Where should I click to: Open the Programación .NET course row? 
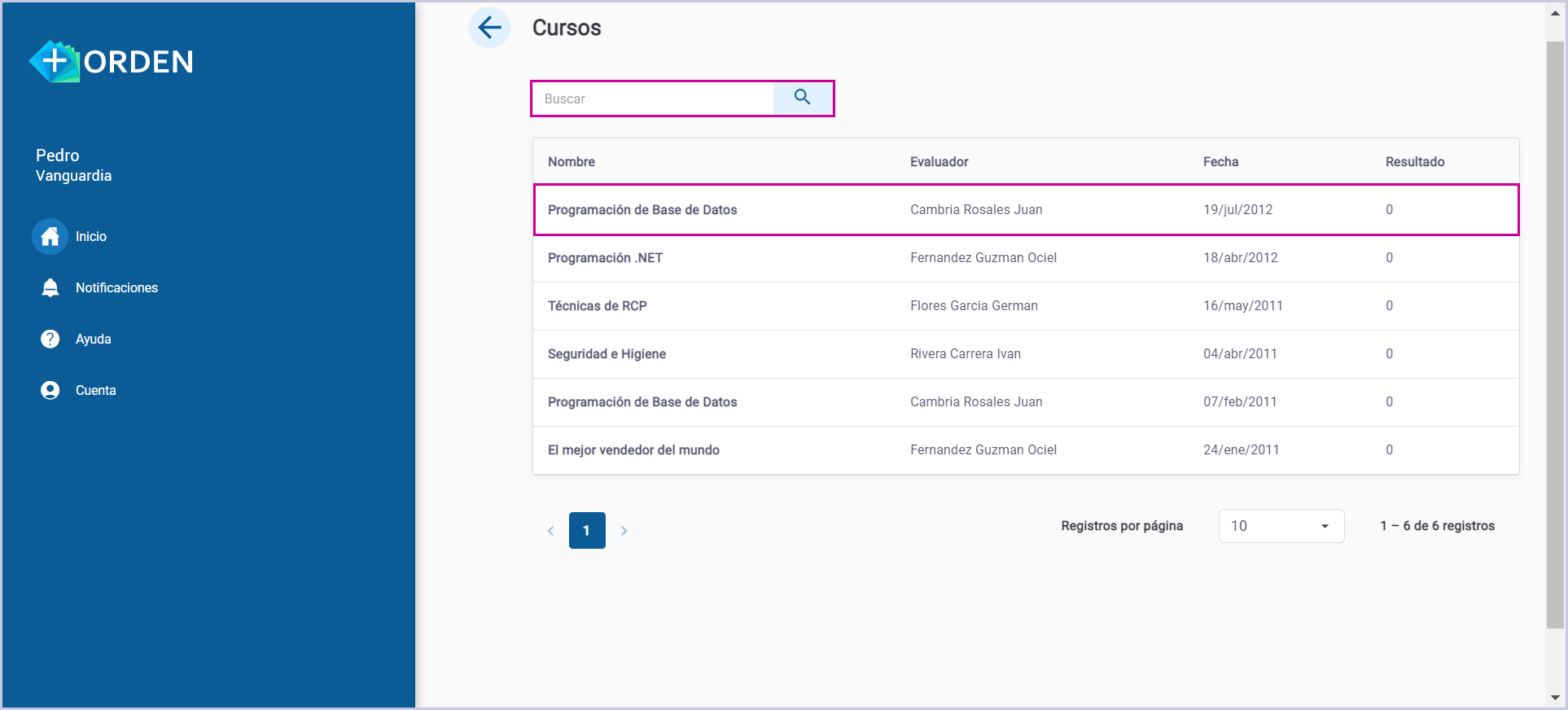pyautogui.click(x=605, y=258)
